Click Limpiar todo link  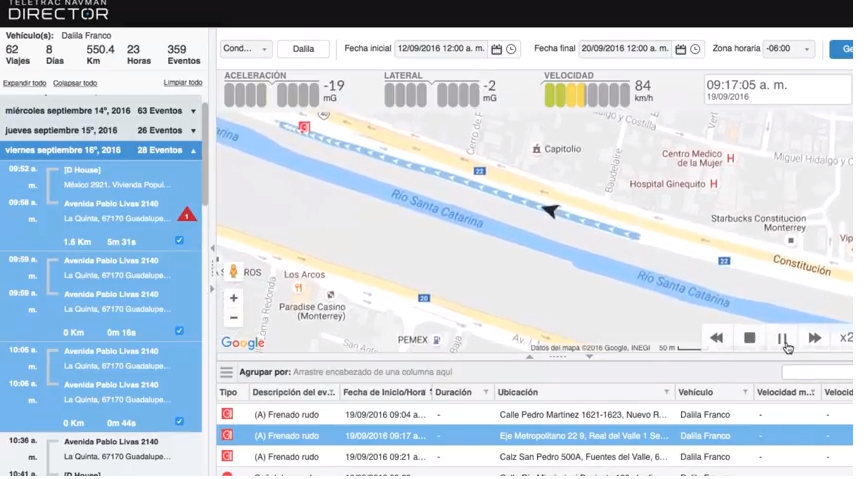point(182,83)
